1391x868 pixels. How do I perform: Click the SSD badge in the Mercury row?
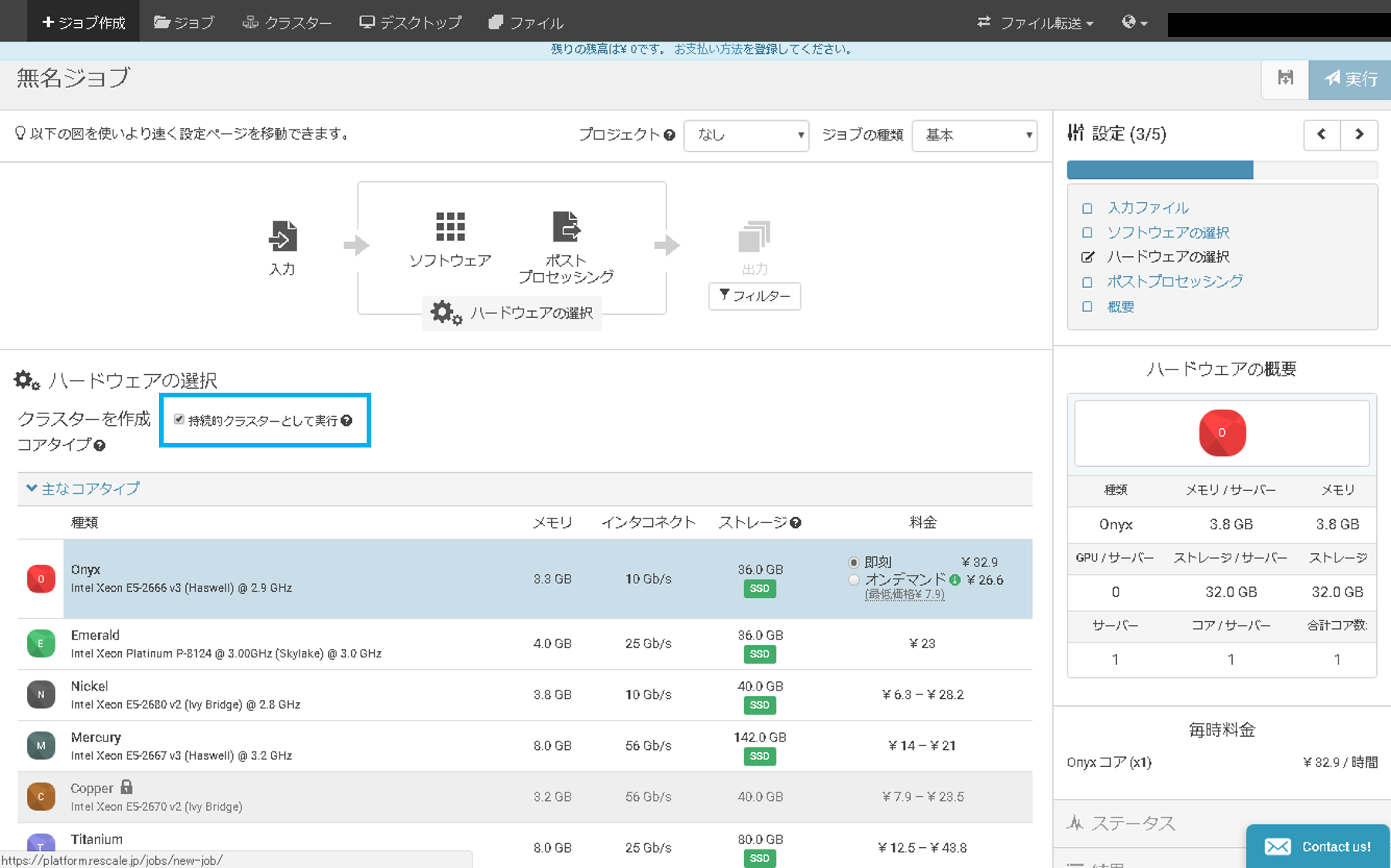click(x=760, y=756)
